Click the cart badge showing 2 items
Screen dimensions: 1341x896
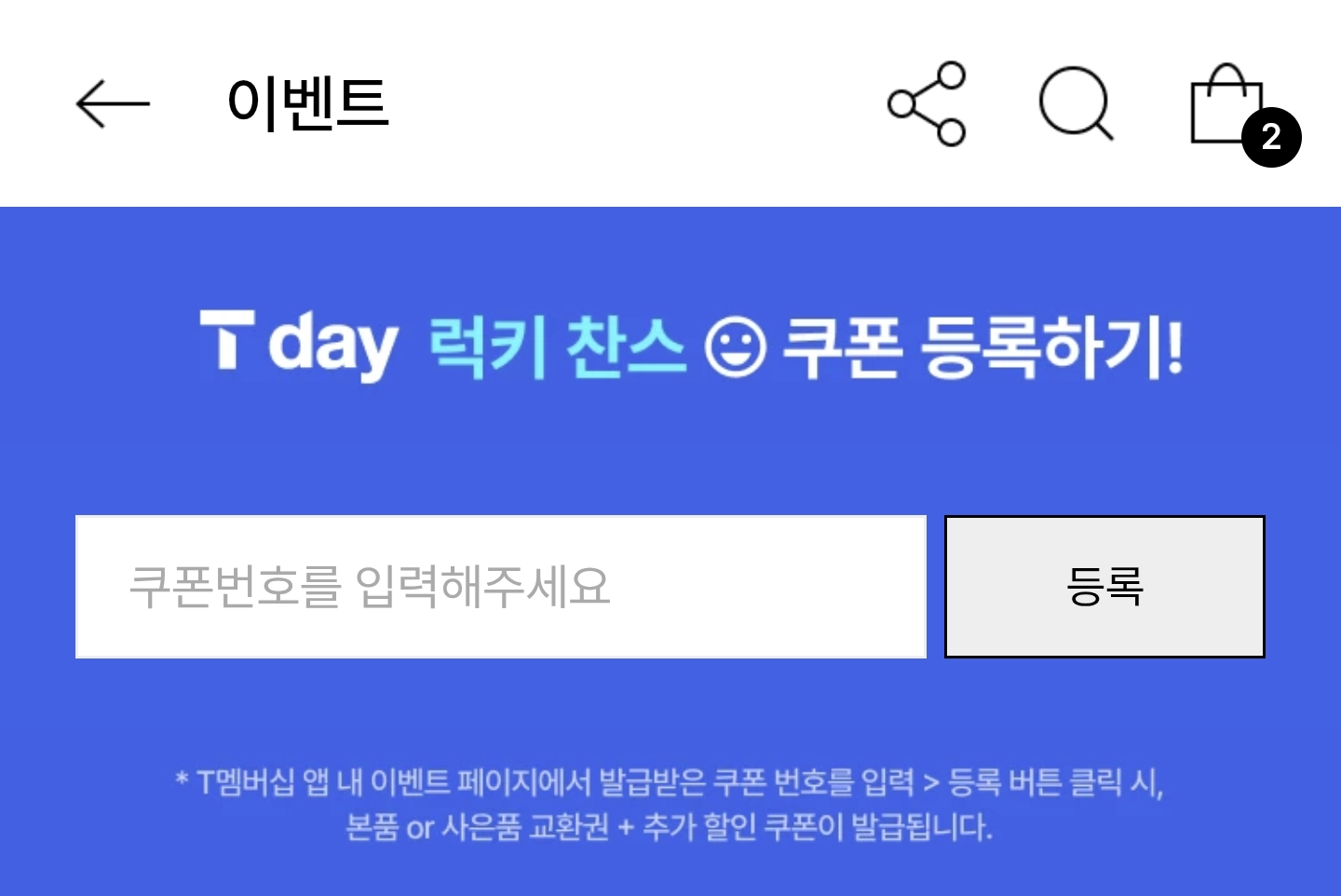coord(1271,136)
